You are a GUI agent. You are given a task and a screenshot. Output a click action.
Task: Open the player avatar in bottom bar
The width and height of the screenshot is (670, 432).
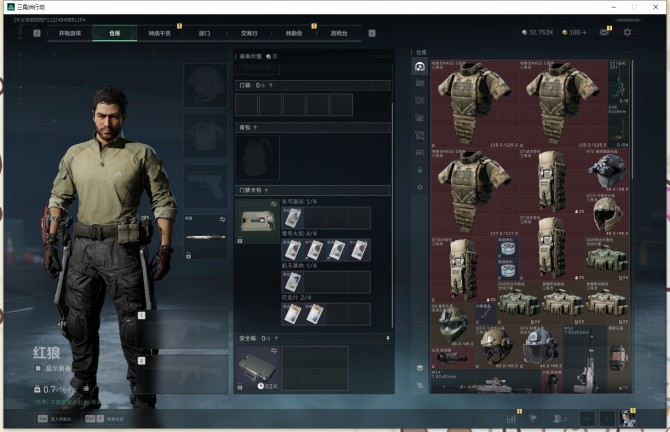click(x=627, y=418)
